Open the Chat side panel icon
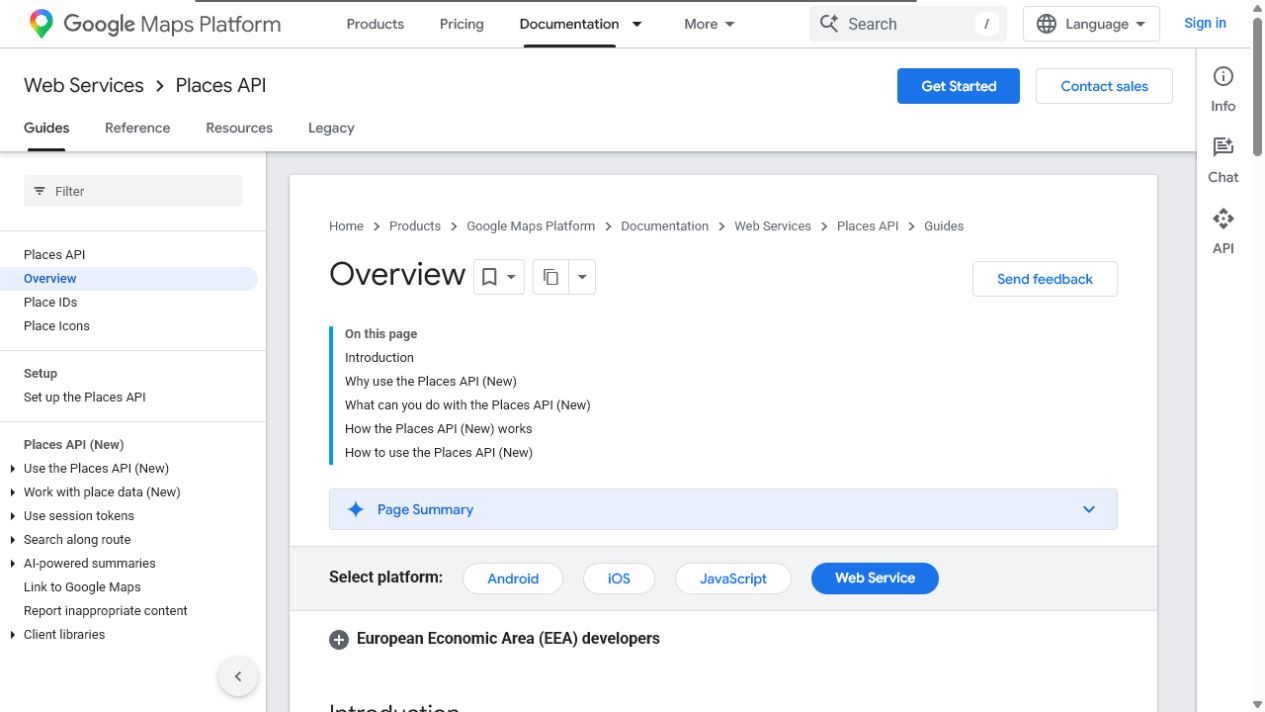Screen dimensions: 1265x712 point(1223,147)
